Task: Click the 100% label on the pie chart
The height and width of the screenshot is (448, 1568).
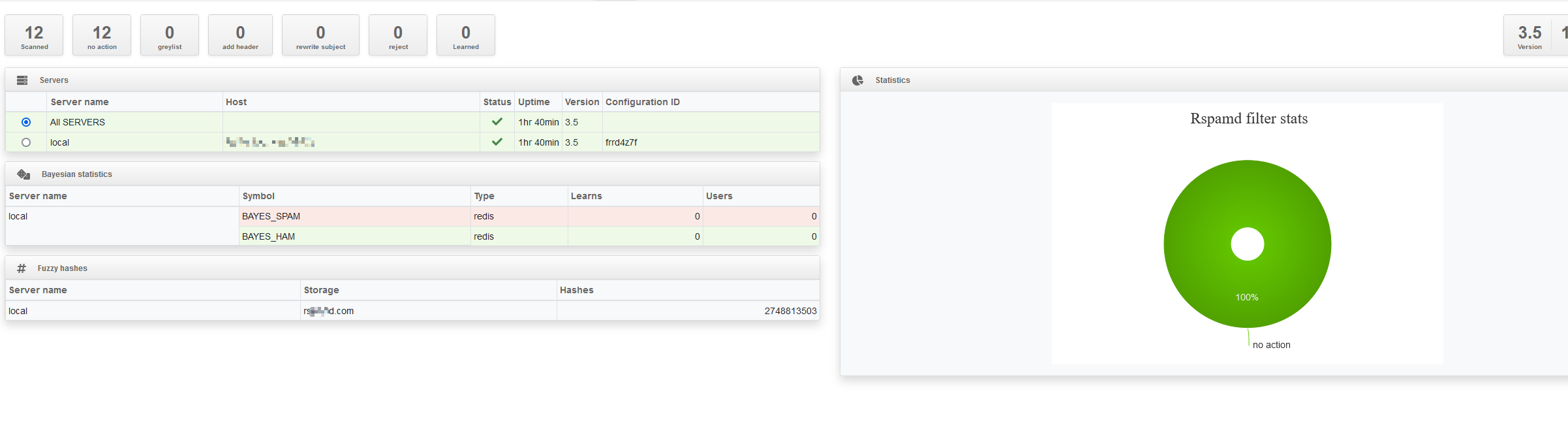Action: (x=1247, y=297)
